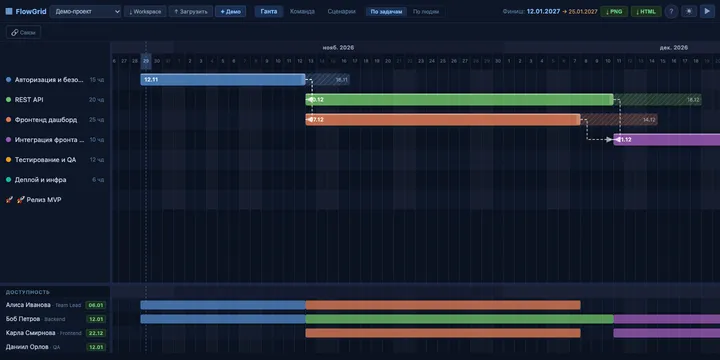Switch to the Ганта tab
The height and width of the screenshot is (360, 720).
(269, 11)
